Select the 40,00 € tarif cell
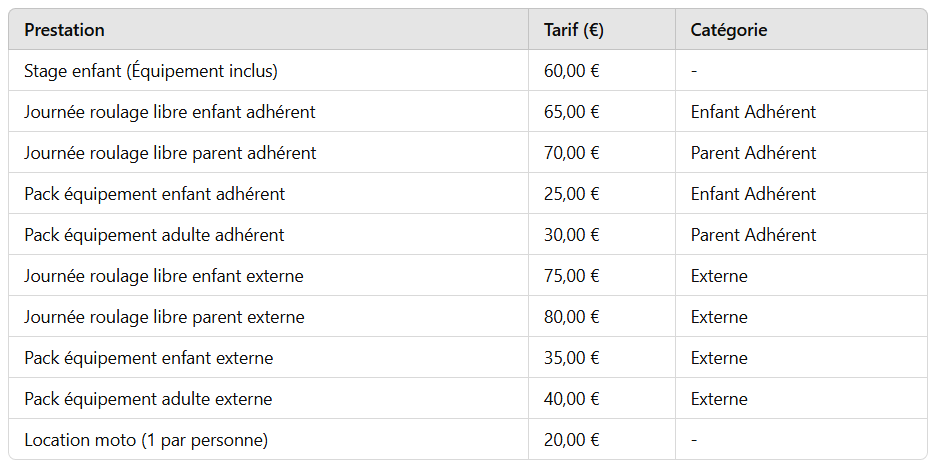The image size is (936, 472). point(572,399)
